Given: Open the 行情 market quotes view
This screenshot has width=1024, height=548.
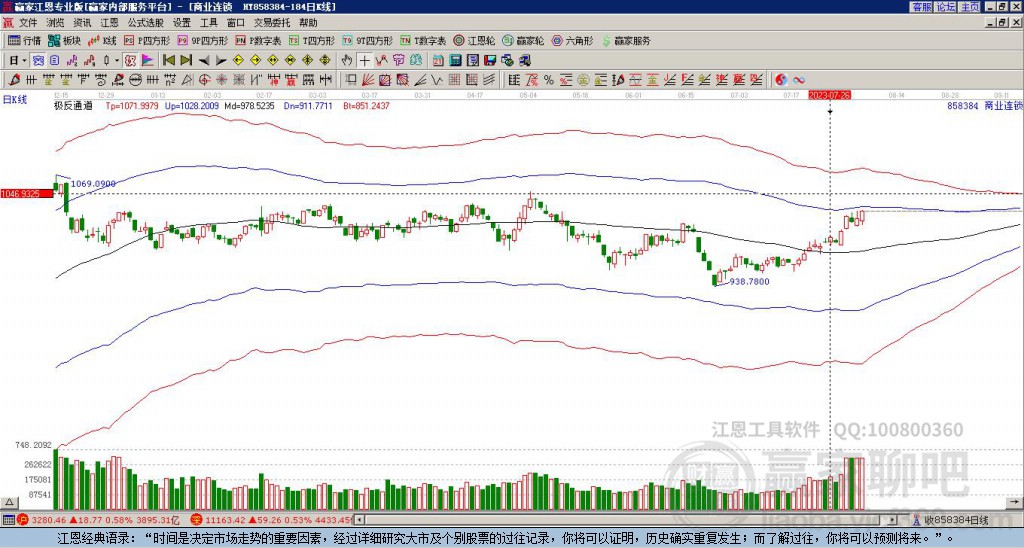Looking at the screenshot, I should click(x=25, y=40).
